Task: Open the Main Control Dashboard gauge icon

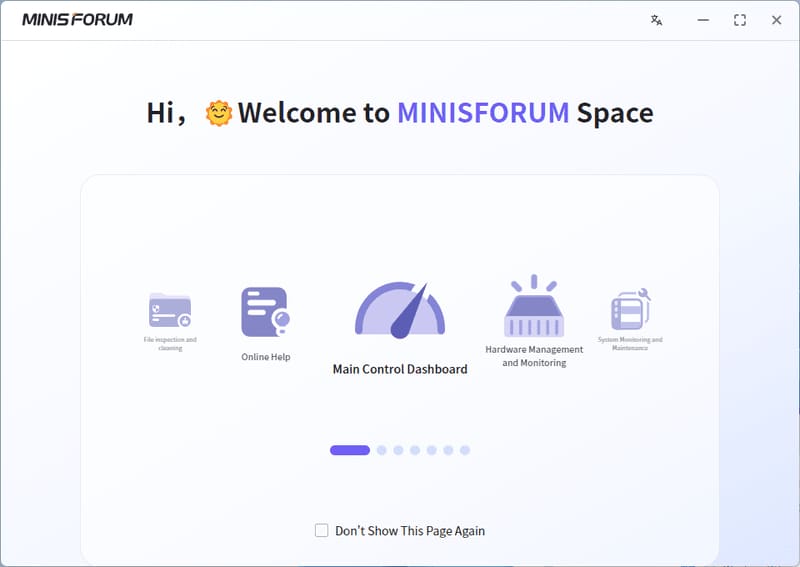Action: pos(400,310)
